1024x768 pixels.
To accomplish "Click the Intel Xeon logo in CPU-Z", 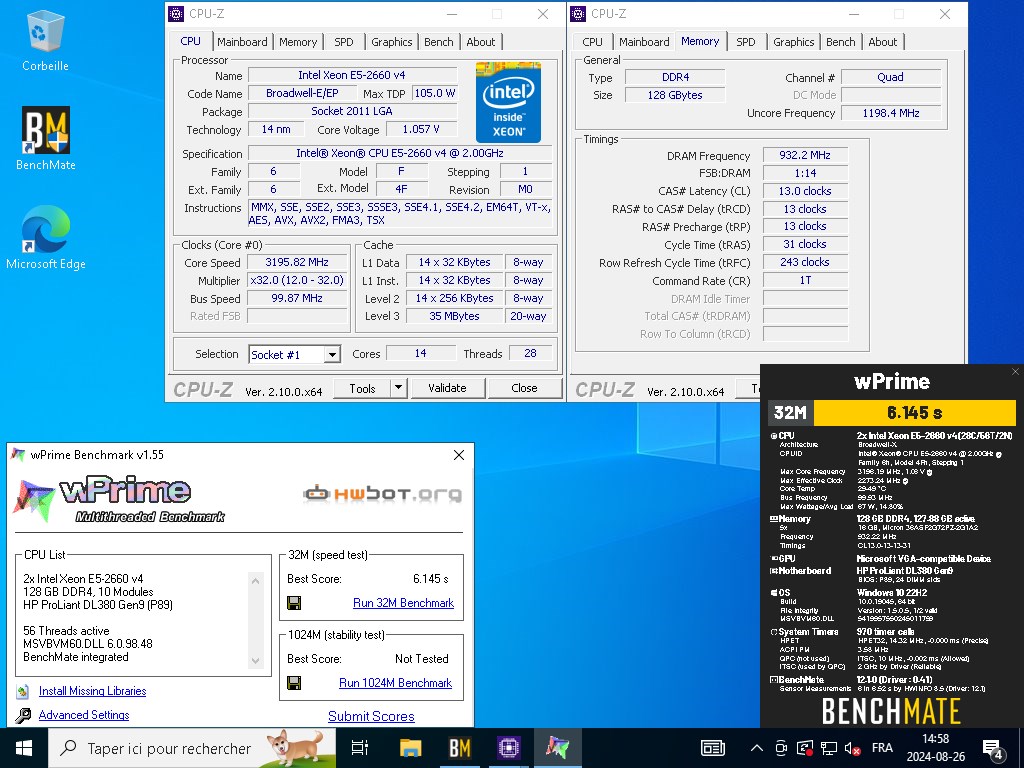I will coord(508,103).
